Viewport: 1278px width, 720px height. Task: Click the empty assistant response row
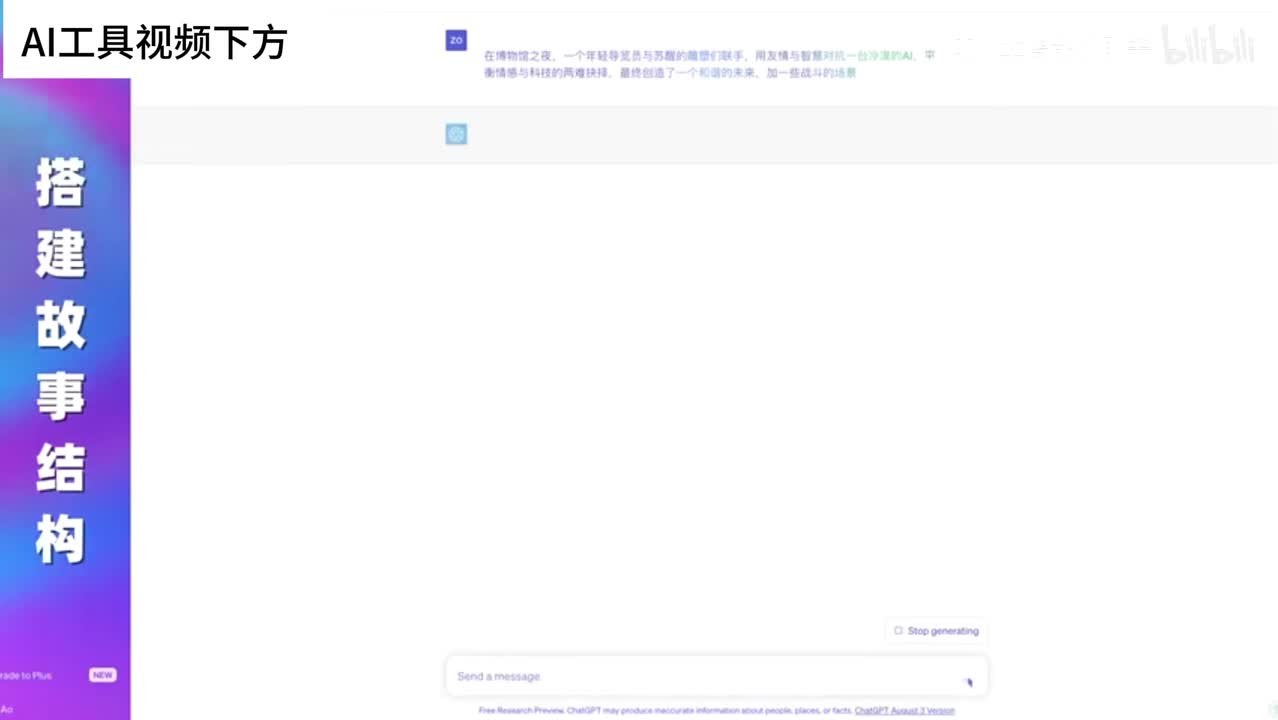tap(800, 134)
